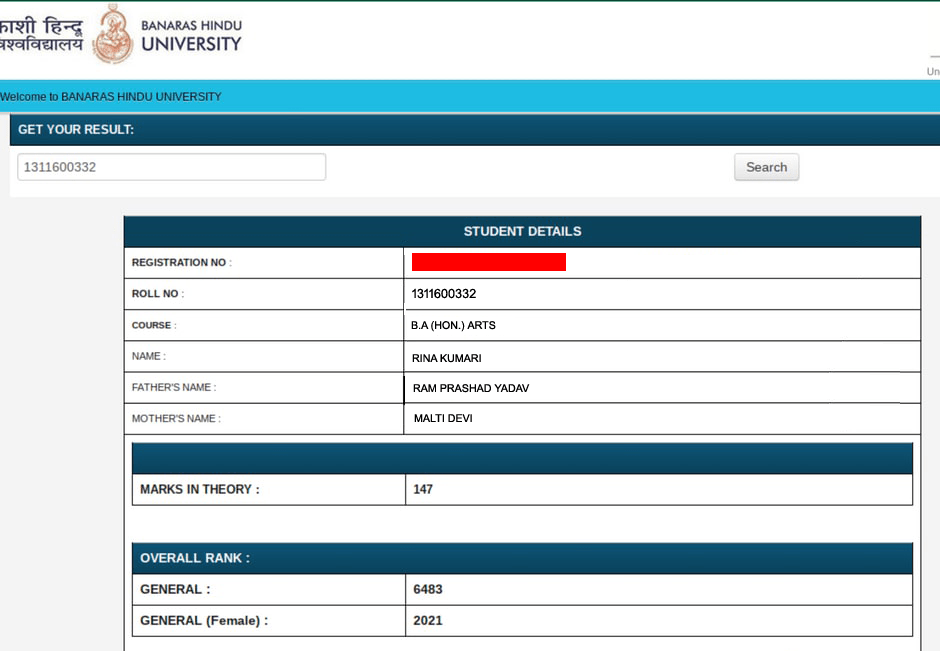Click the Banaras Hindu University emblem logo
Image resolution: width=940 pixels, height=651 pixels.
112,34
